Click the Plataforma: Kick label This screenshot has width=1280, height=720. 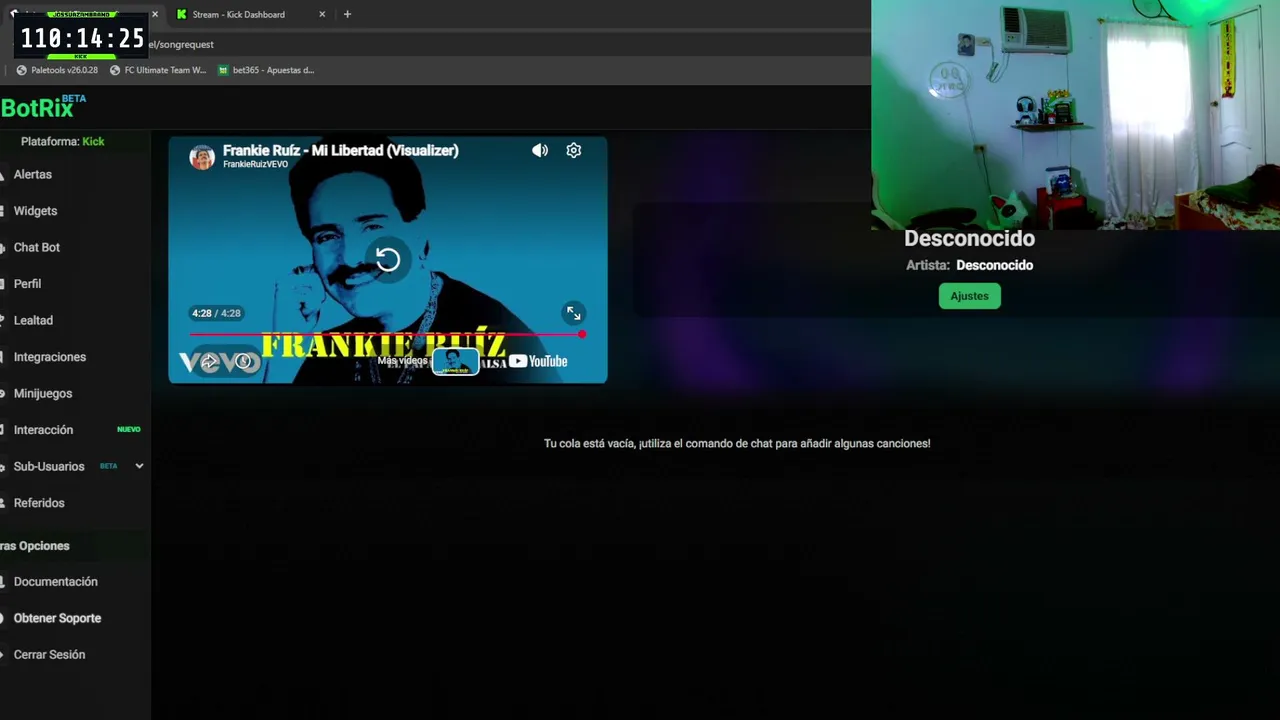[63, 141]
